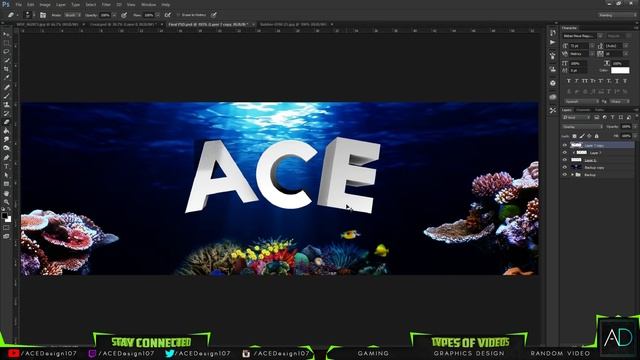This screenshot has height=360, width=640.
Task: Expand the Backup group folder
Action: [572, 175]
